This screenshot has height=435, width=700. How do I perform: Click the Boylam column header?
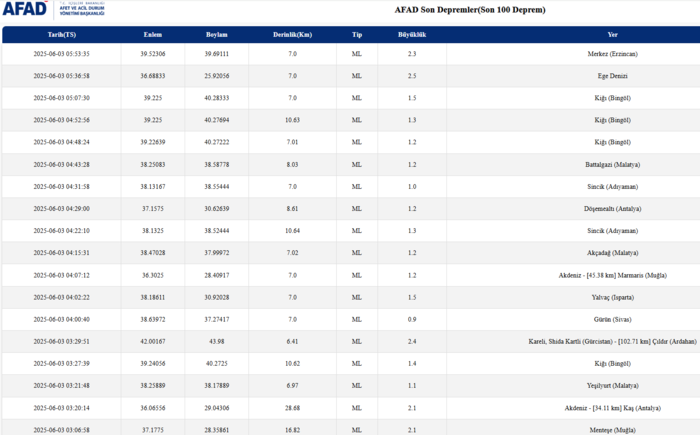[217, 35]
